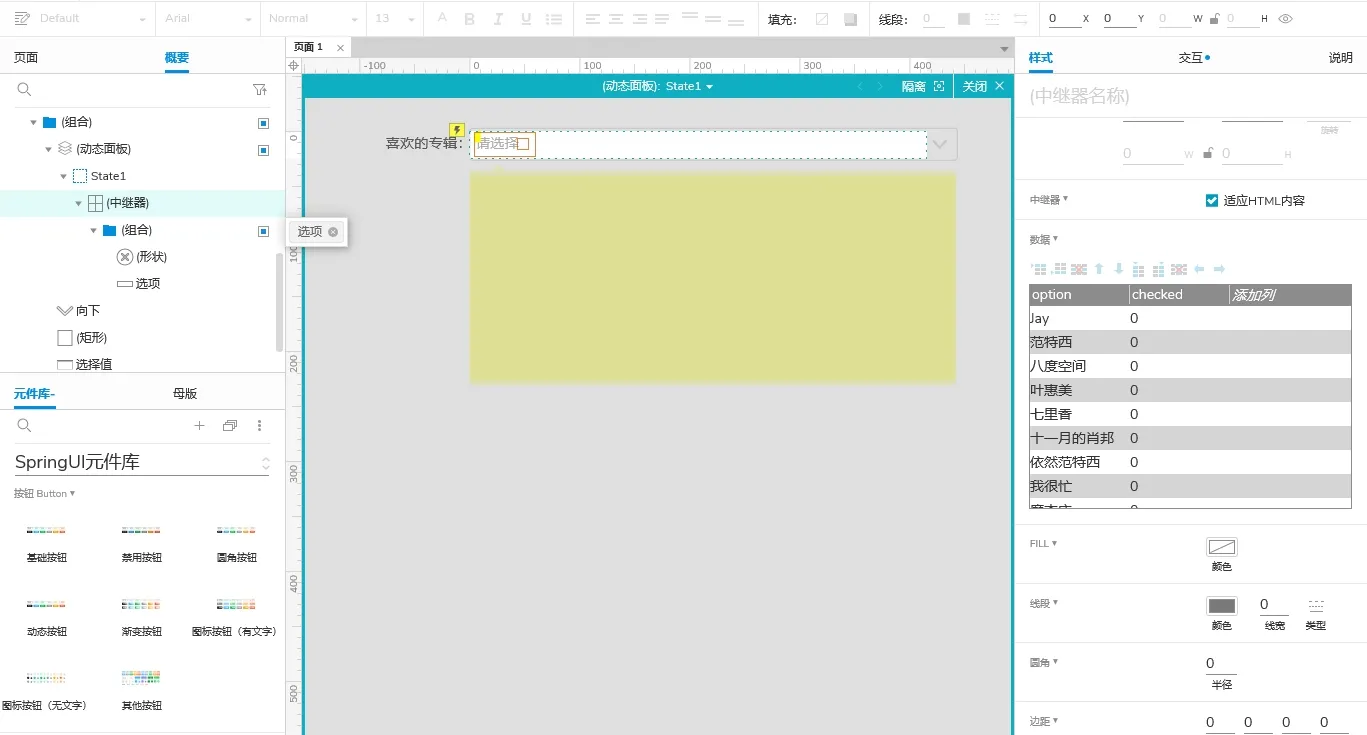Viewport: 1367px width, 735px height.
Task: Collapse the top (组合) tree node
Action: point(33,122)
